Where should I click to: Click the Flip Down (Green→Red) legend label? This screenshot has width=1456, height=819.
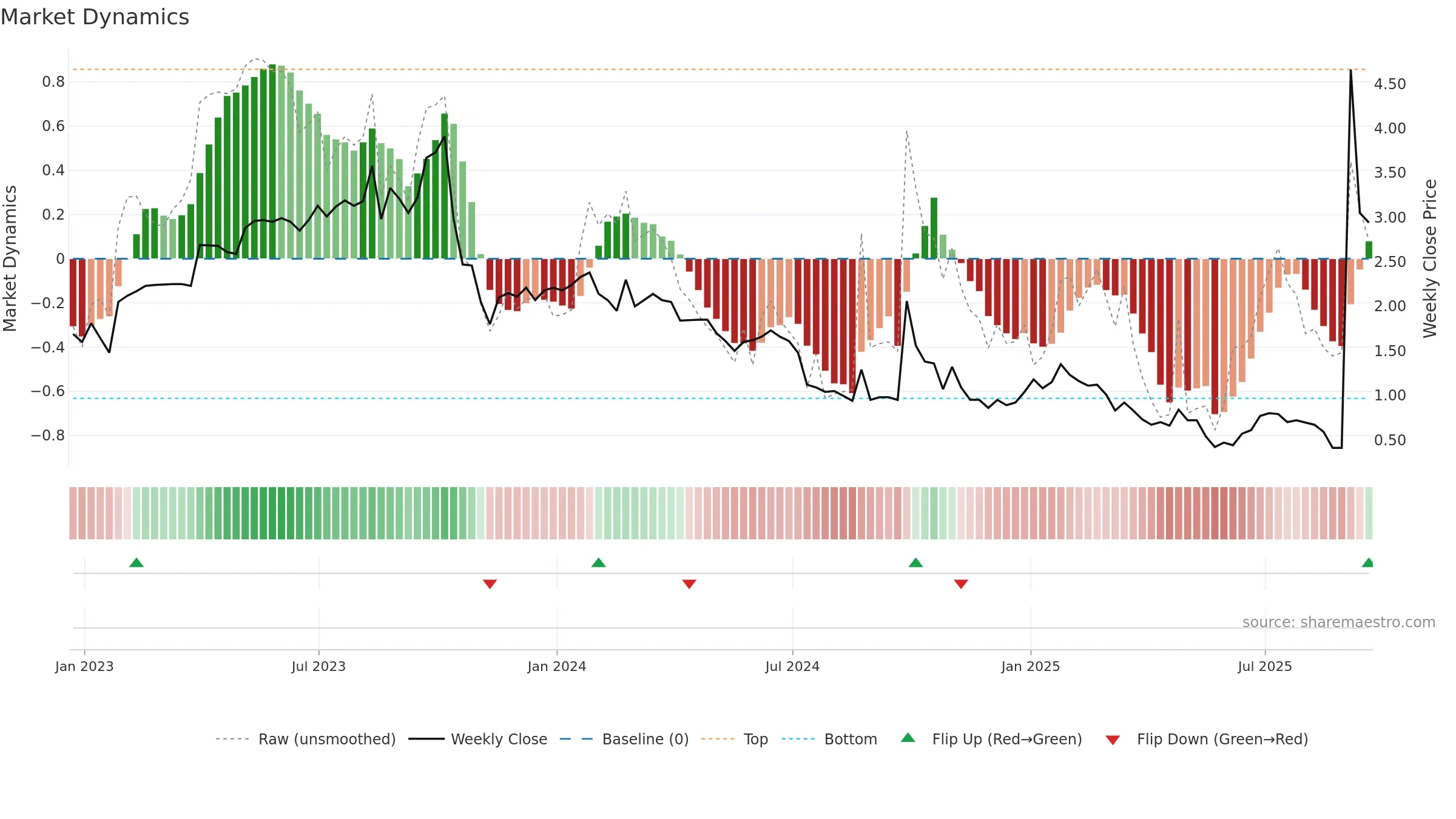(1222, 739)
